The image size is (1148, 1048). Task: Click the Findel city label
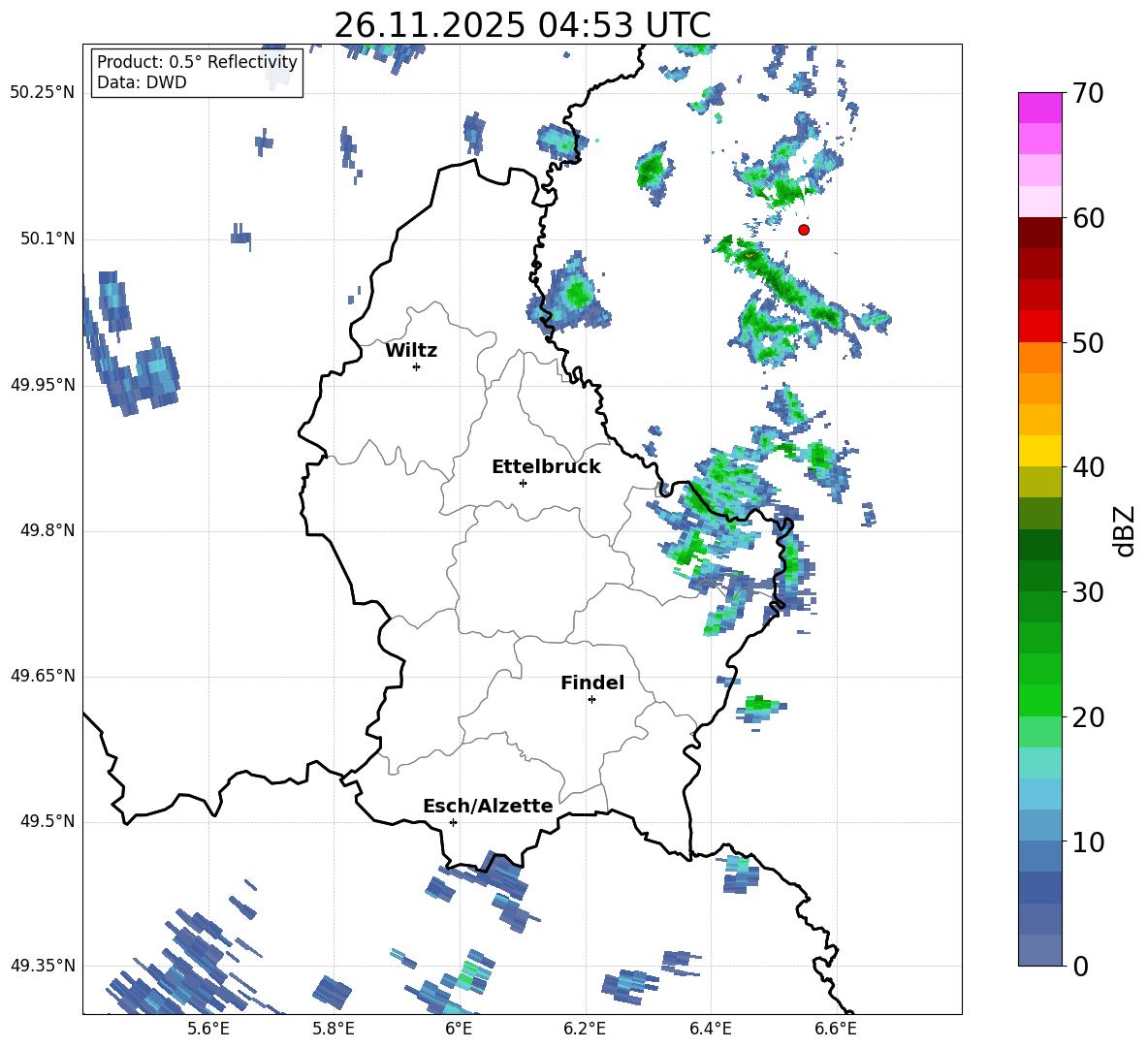pyautogui.click(x=592, y=683)
